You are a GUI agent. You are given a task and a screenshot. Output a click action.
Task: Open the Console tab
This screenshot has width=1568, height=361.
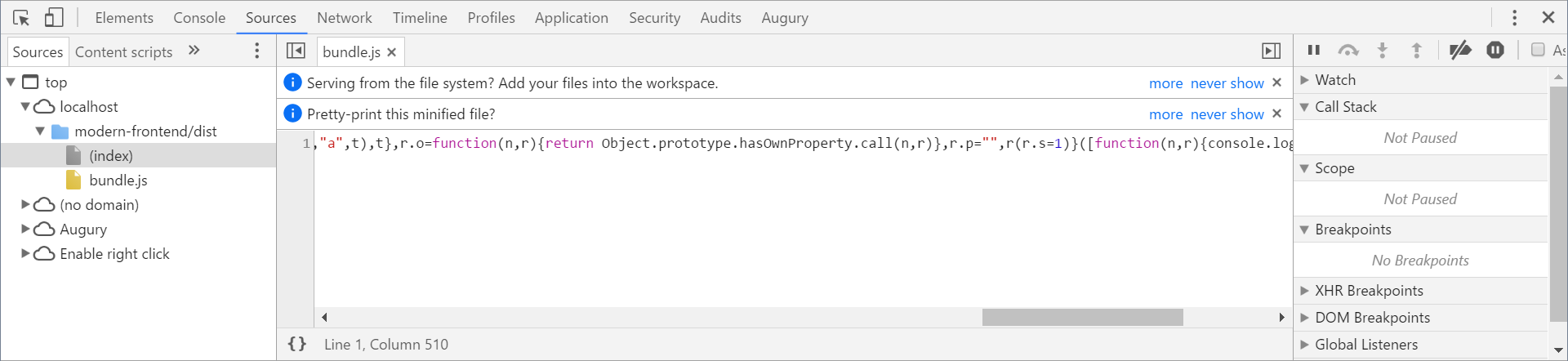(199, 17)
